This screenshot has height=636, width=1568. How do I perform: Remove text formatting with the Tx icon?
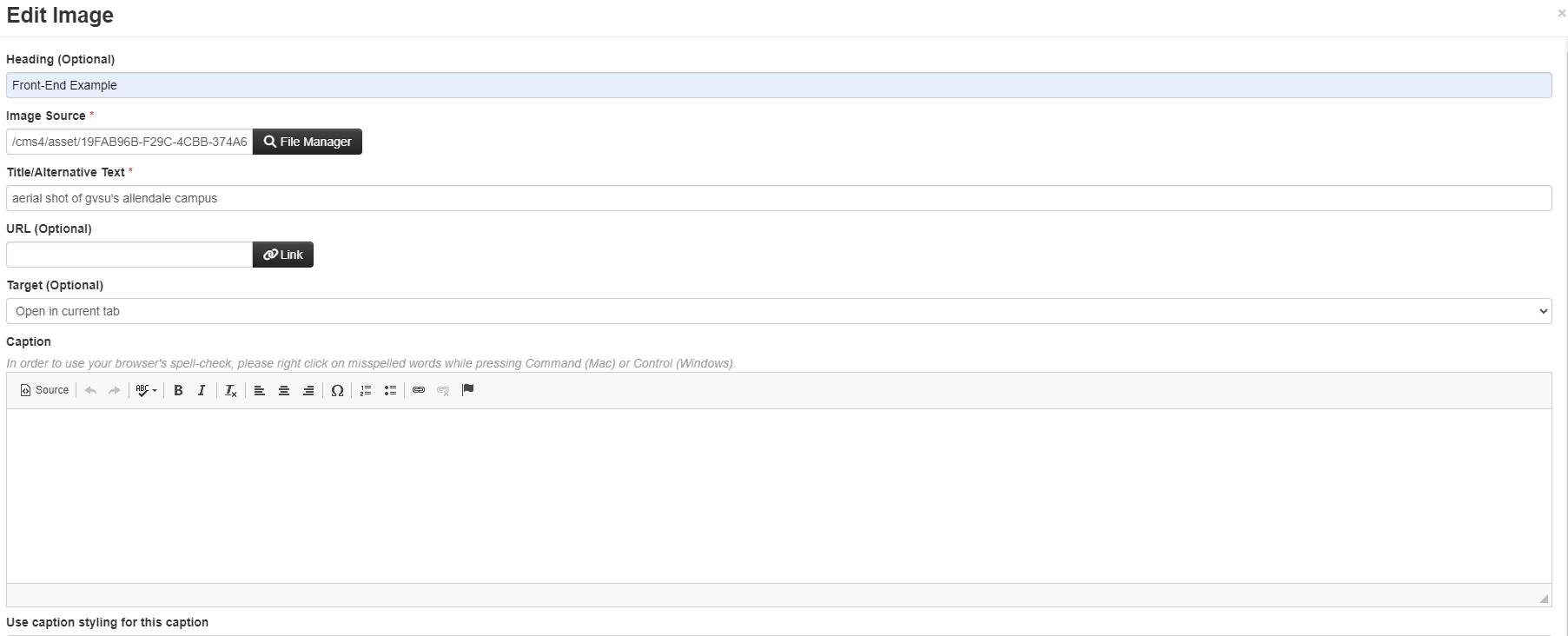(x=229, y=390)
